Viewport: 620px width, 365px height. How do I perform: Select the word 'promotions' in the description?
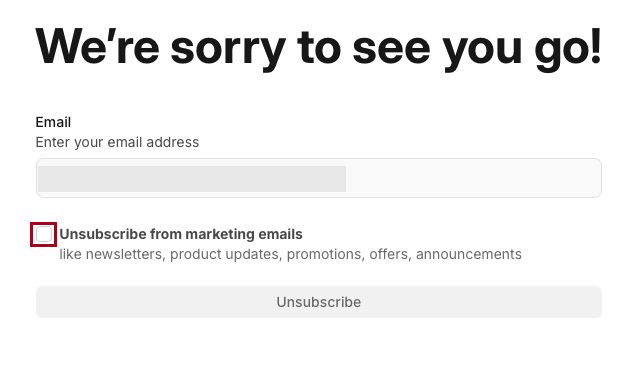coord(324,254)
